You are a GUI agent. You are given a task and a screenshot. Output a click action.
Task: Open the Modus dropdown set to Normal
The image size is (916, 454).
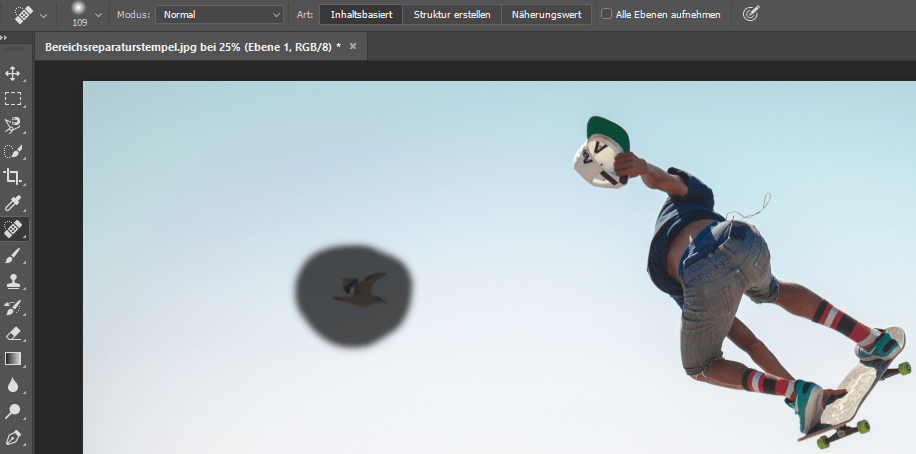[x=219, y=15]
